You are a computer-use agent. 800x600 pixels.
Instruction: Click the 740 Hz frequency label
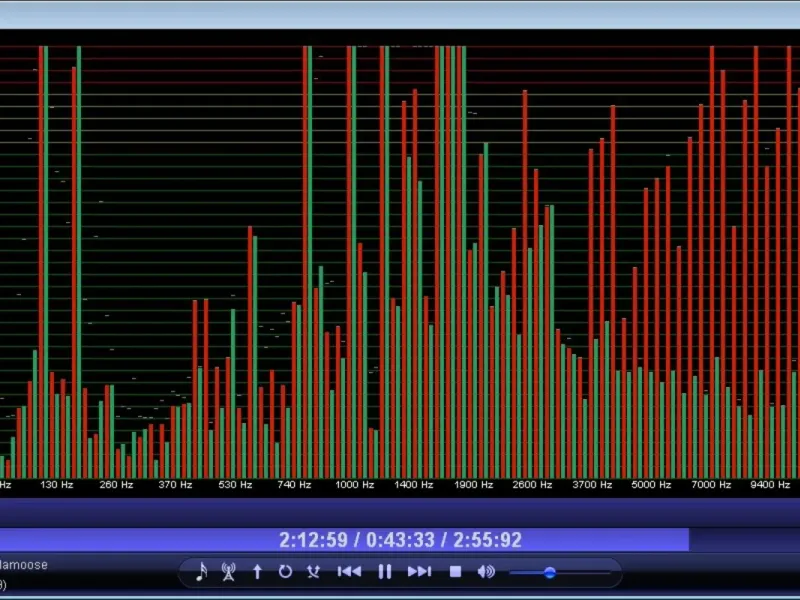294,485
